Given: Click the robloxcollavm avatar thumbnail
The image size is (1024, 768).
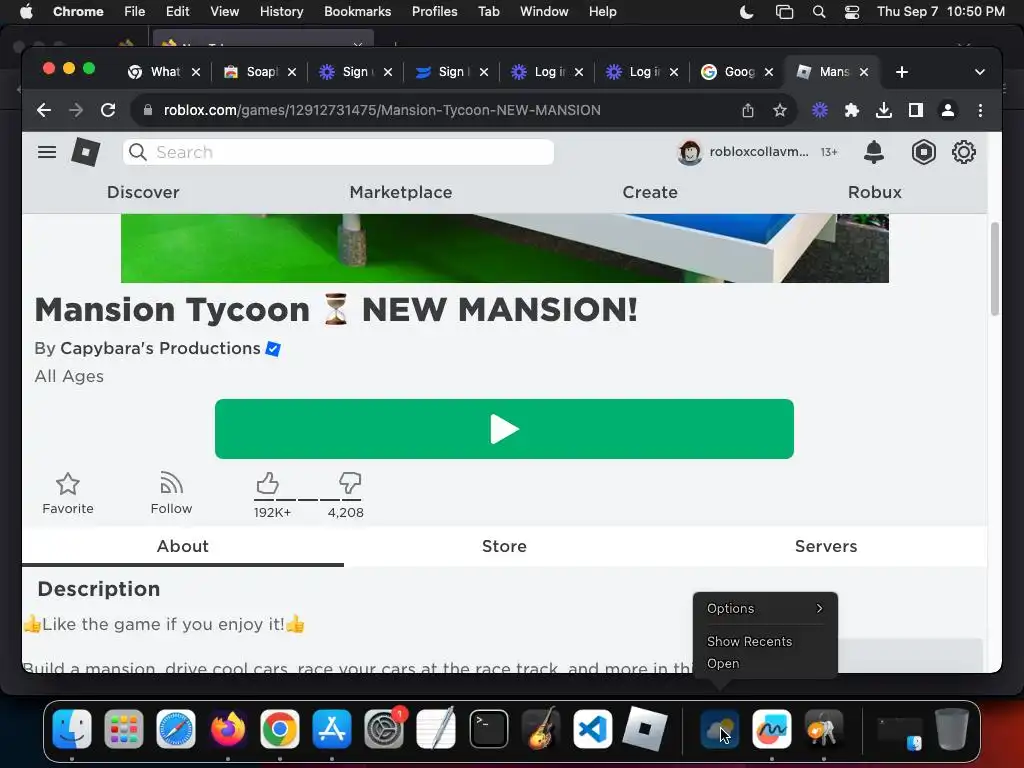Looking at the screenshot, I should click(689, 152).
